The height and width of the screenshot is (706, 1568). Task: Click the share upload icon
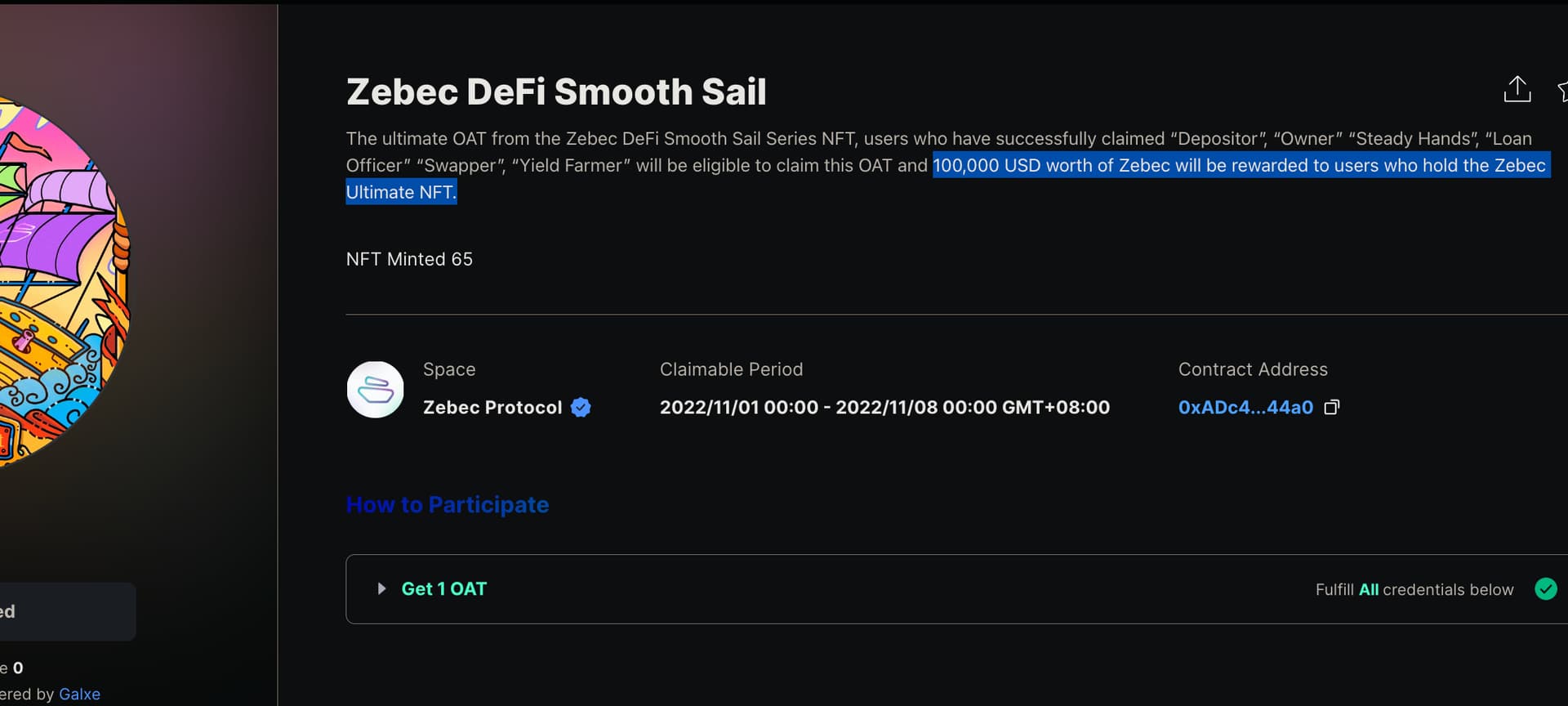1517,89
